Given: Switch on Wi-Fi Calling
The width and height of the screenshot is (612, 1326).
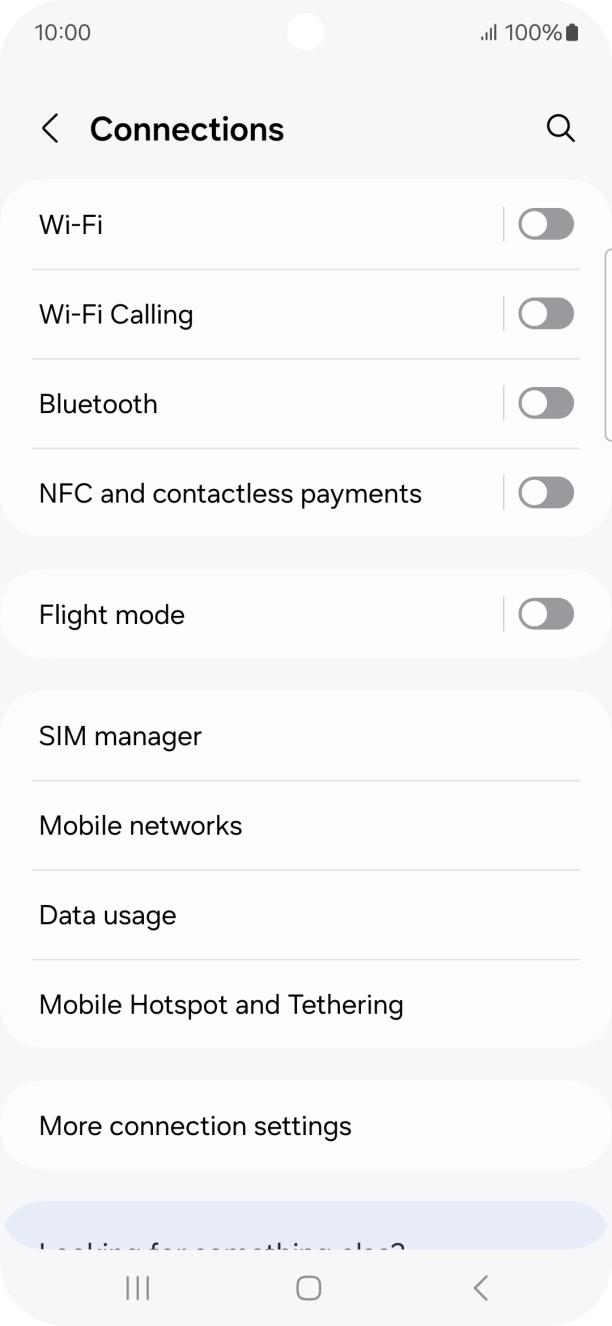Looking at the screenshot, I should coord(545,313).
